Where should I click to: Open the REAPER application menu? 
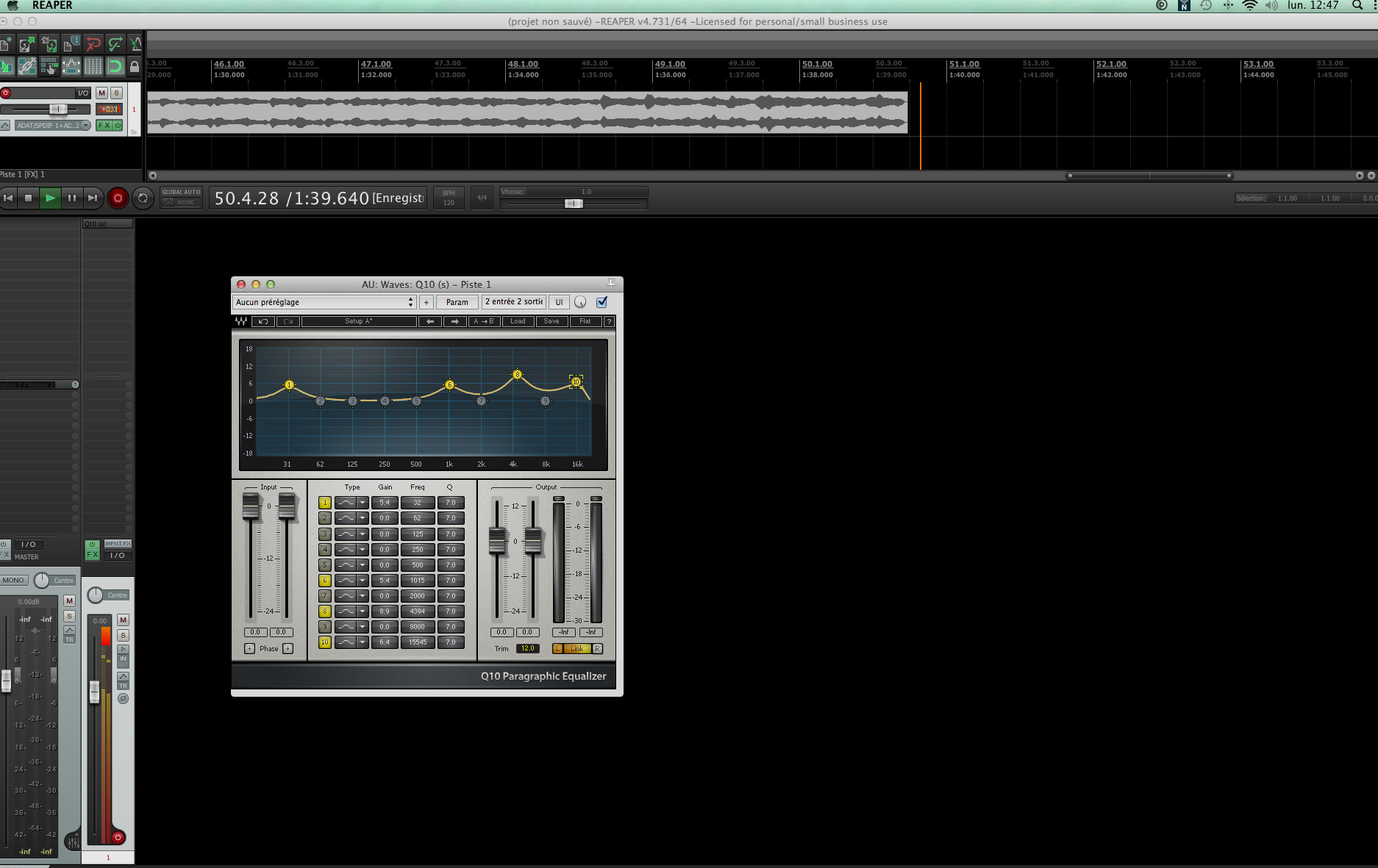pos(52,5)
